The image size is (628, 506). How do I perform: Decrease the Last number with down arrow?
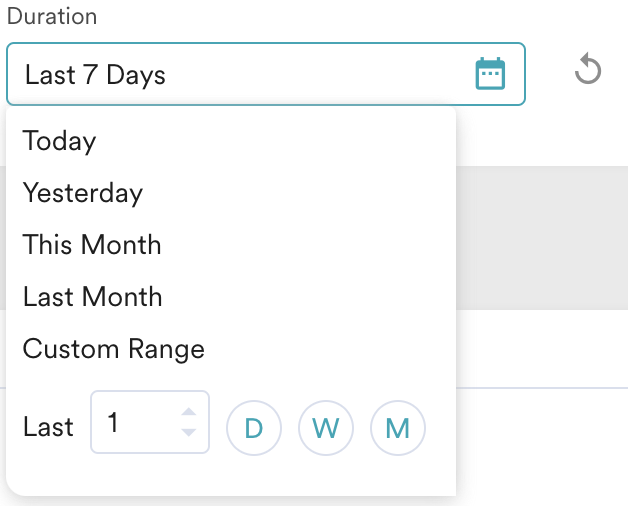coord(188,432)
